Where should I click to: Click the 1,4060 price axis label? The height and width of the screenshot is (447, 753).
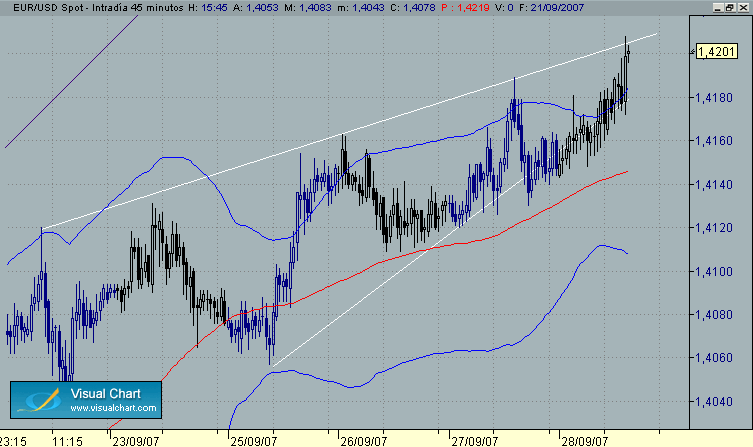714,358
